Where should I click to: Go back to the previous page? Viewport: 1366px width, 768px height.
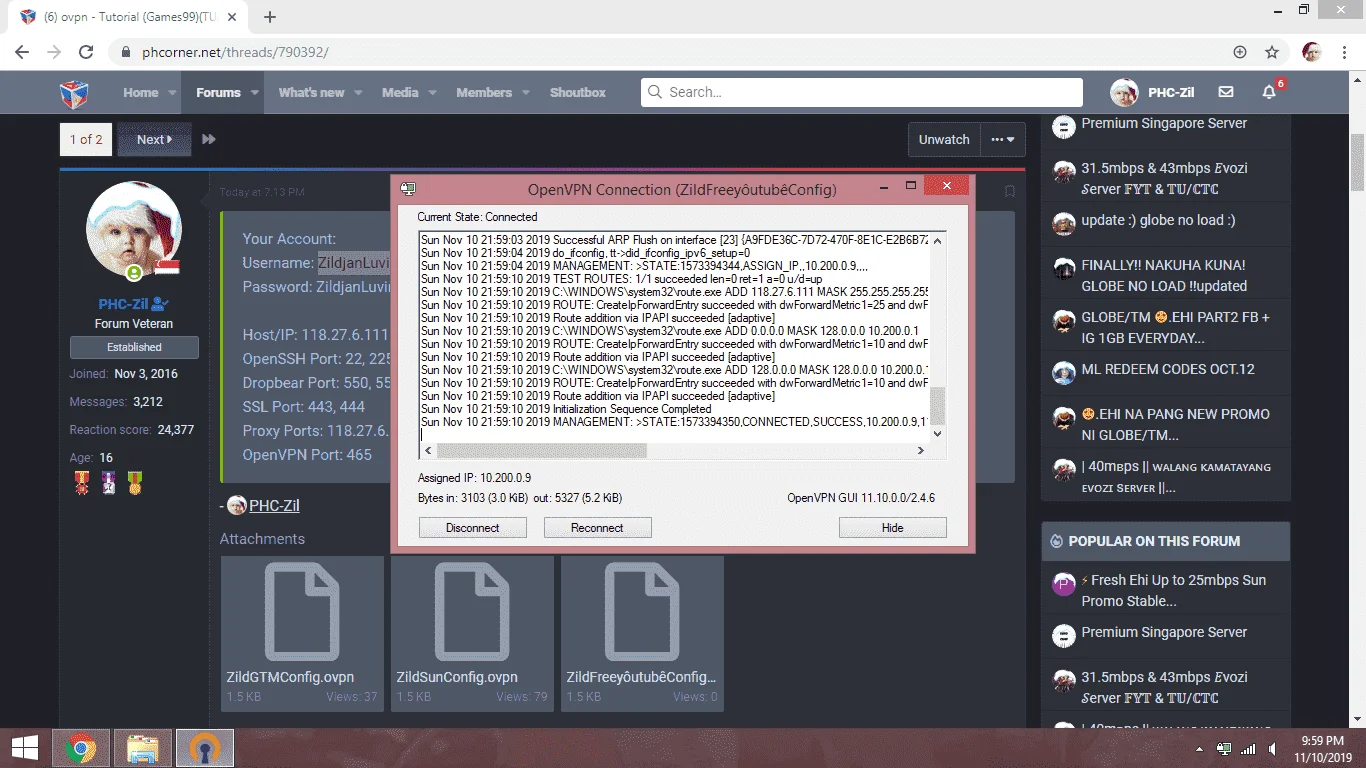tap(22, 52)
